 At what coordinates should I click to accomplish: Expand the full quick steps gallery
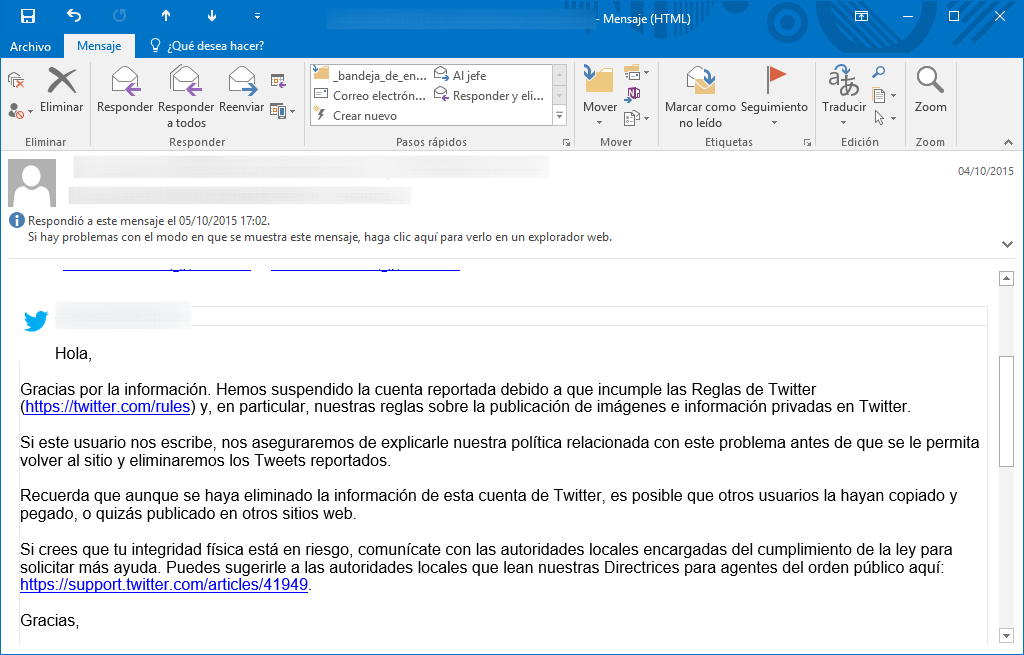(x=560, y=116)
